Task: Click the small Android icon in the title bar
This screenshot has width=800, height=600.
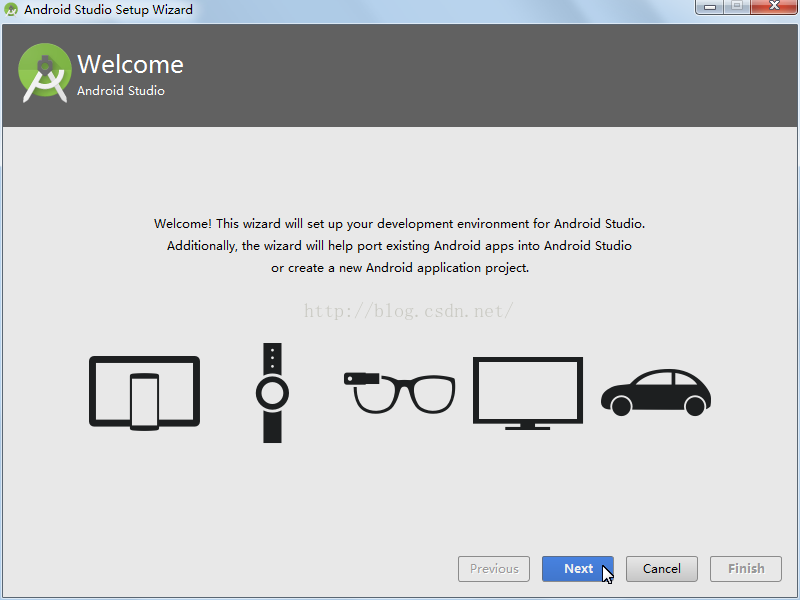Action: 12,10
